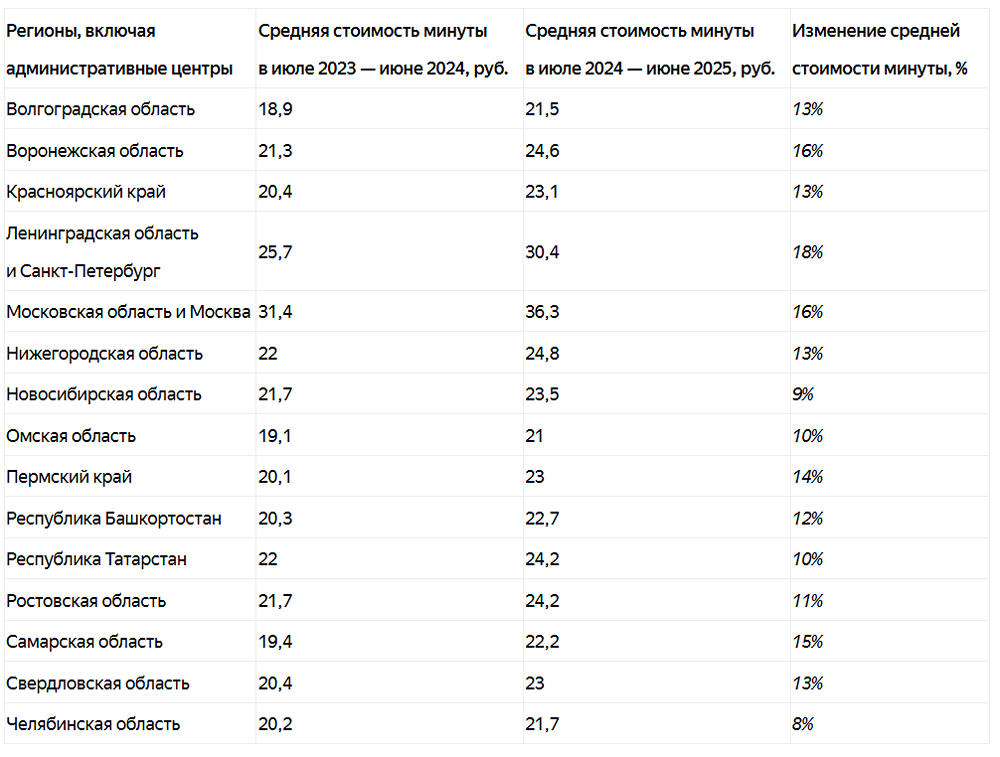1000x757 pixels.
Task: Select the 9% change for Новосибирская область
Action: [803, 394]
